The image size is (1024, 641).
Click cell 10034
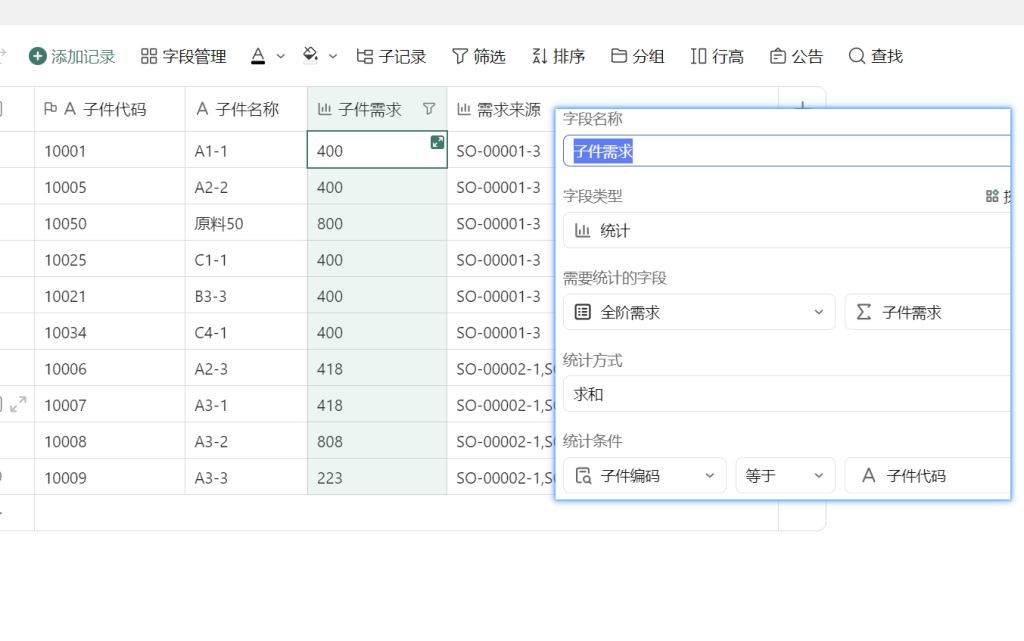[x=110, y=333]
